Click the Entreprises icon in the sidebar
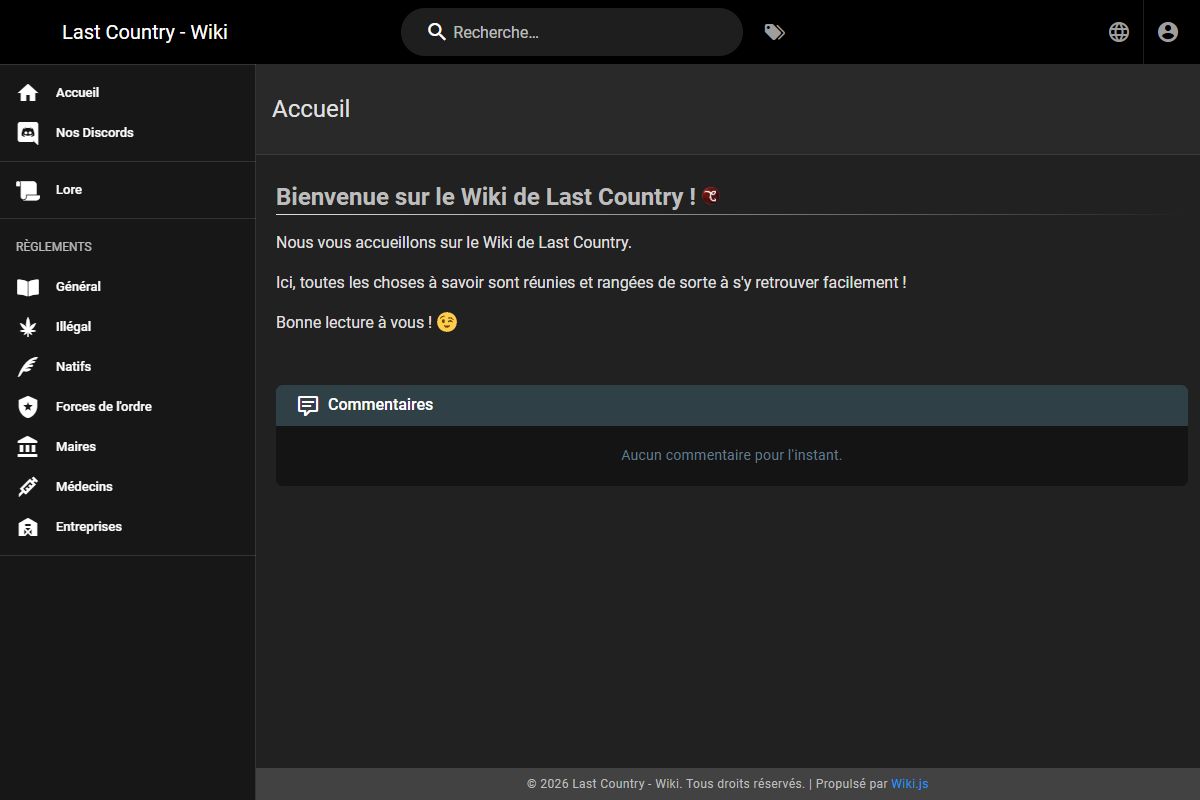The height and width of the screenshot is (800, 1200). (x=27, y=526)
